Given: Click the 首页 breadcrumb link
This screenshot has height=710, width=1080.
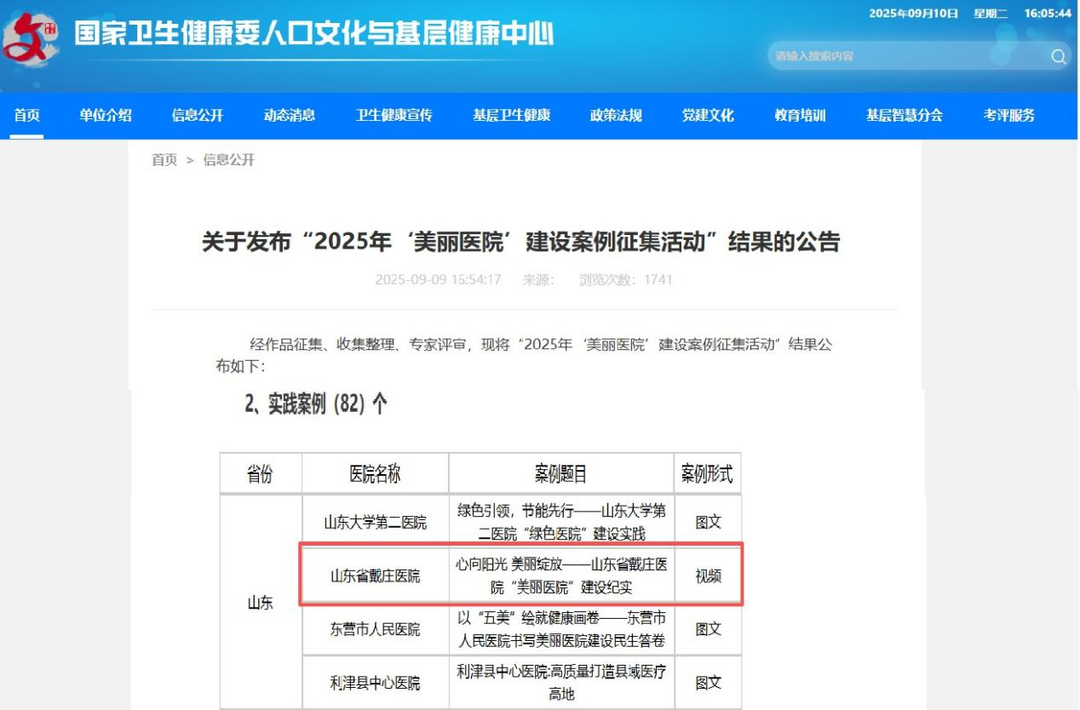Looking at the screenshot, I should 164,160.
